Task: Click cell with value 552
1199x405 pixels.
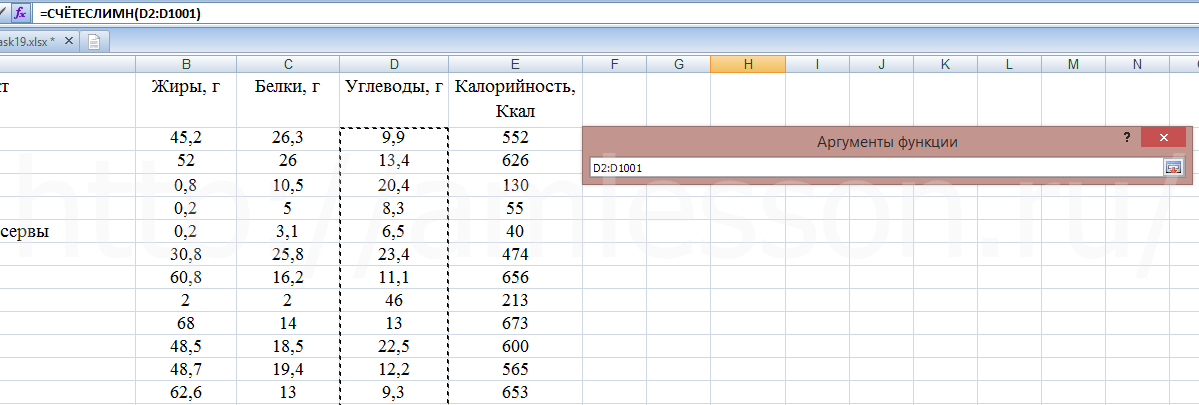Action: [x=515, y=138]
